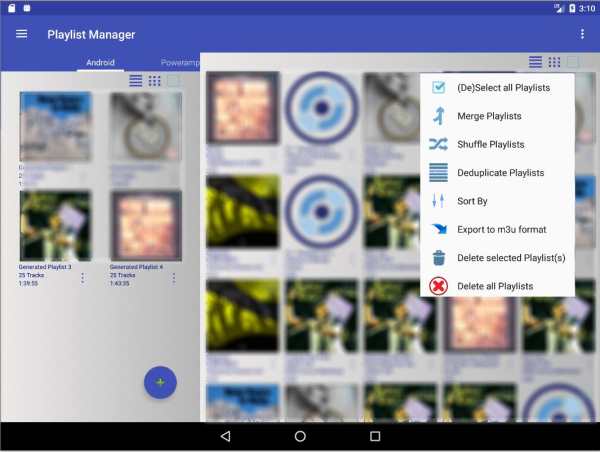Viewport: 600px width, 452px height.
Task: Tap the Generated Playlist 4 title text
Action: coord(136,267)
